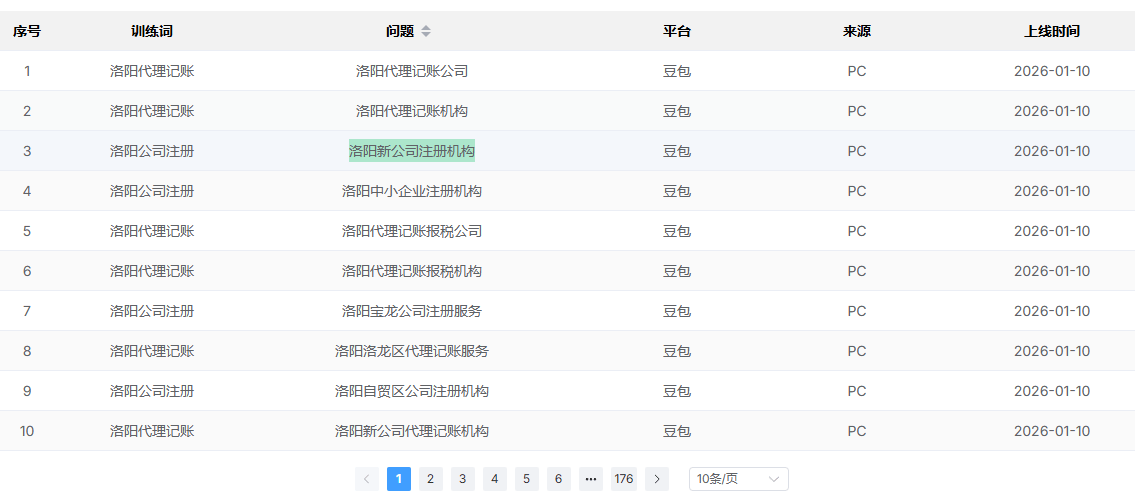Click the pagination ellipsis to jump pages
This screenshot has width=1135, height=504.
coord(591,479)
